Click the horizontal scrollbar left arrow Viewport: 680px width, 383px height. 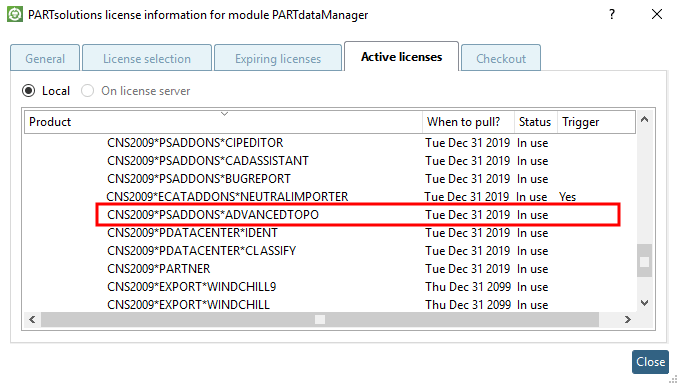[x=32, y=320]
